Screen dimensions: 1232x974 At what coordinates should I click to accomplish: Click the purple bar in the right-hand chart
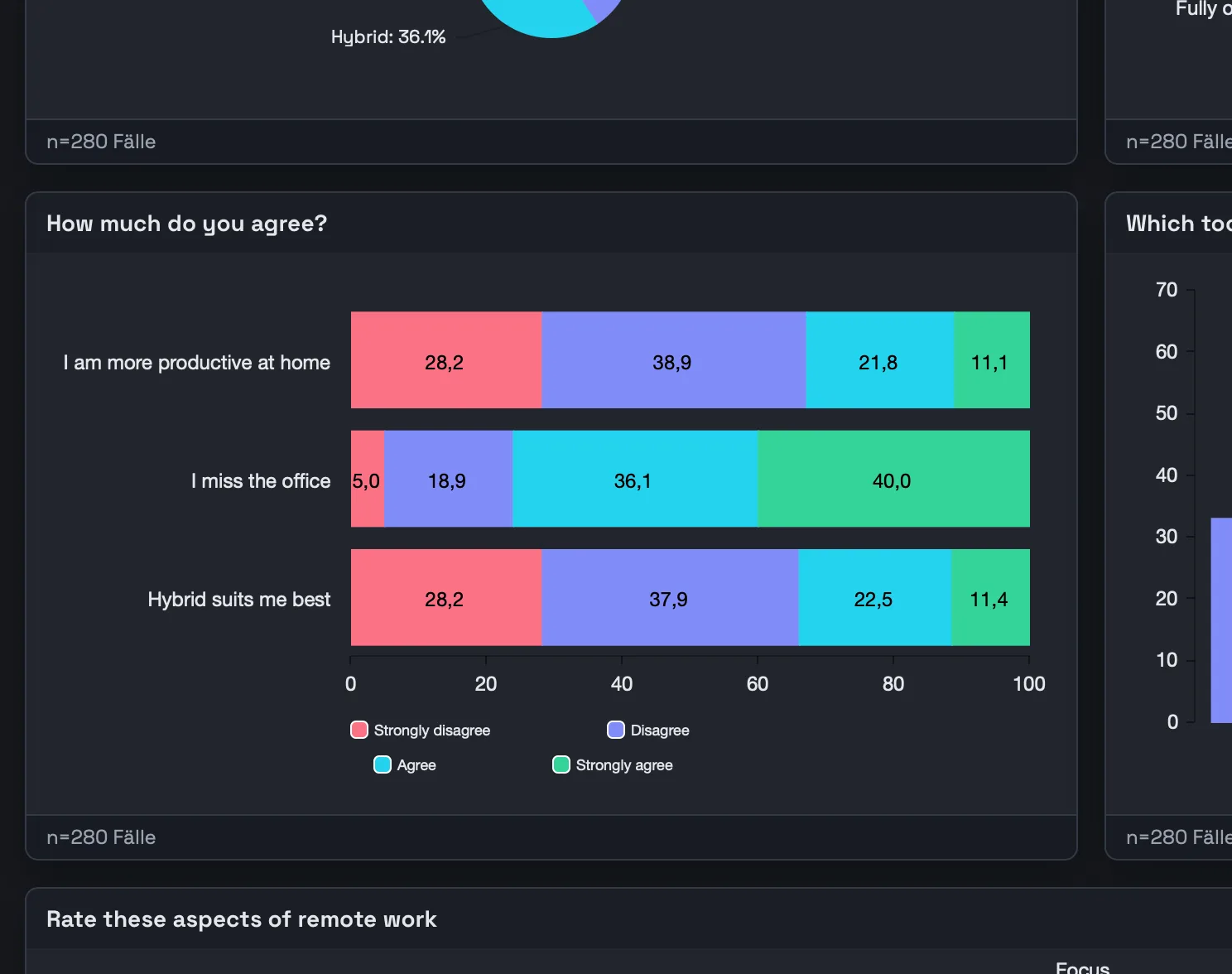1221,620
